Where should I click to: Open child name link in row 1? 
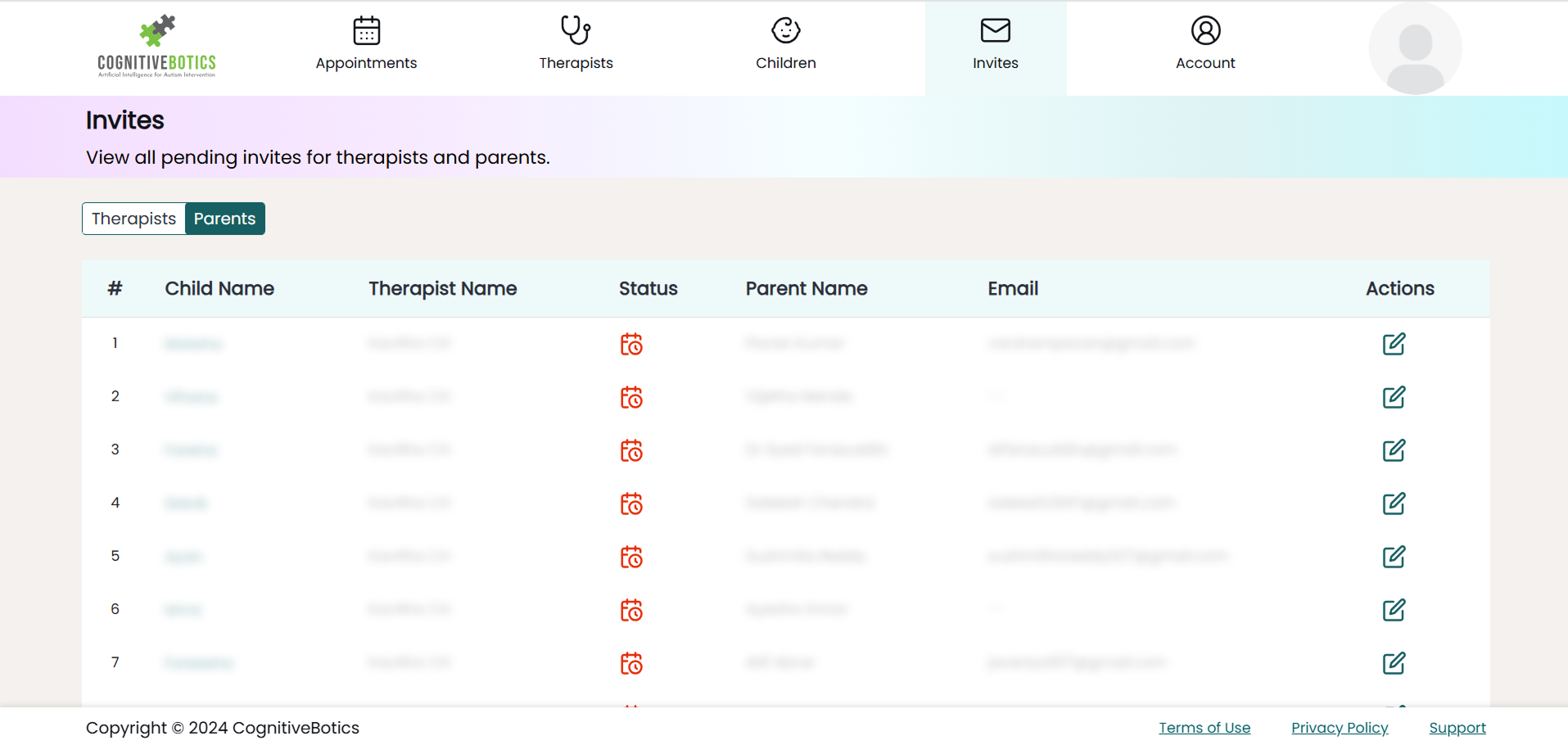click(x=193, y=344)
